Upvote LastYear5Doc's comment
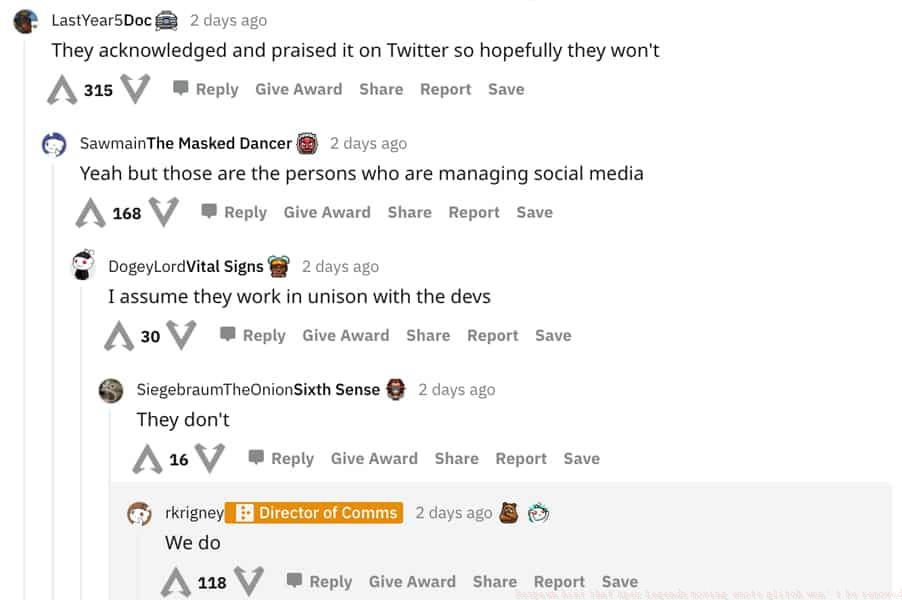This screenshot has width=902, height=600. point(62,90)
